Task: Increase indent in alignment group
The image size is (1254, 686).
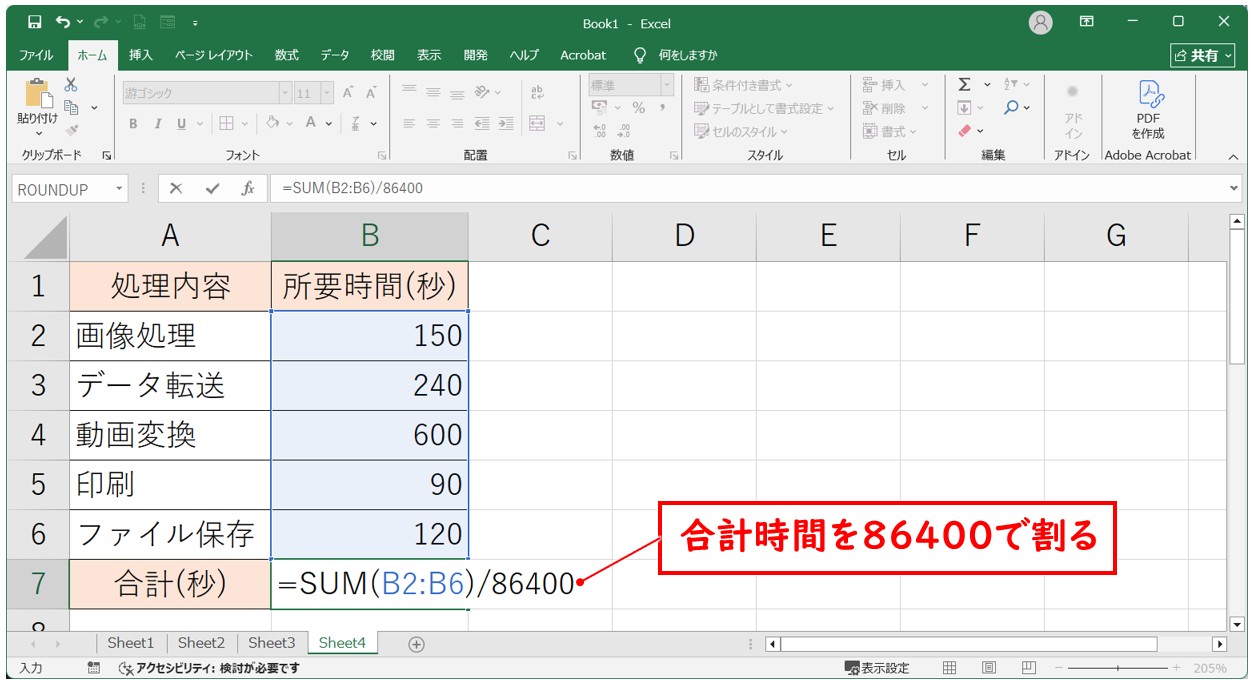Action: [x=506, y=124]
